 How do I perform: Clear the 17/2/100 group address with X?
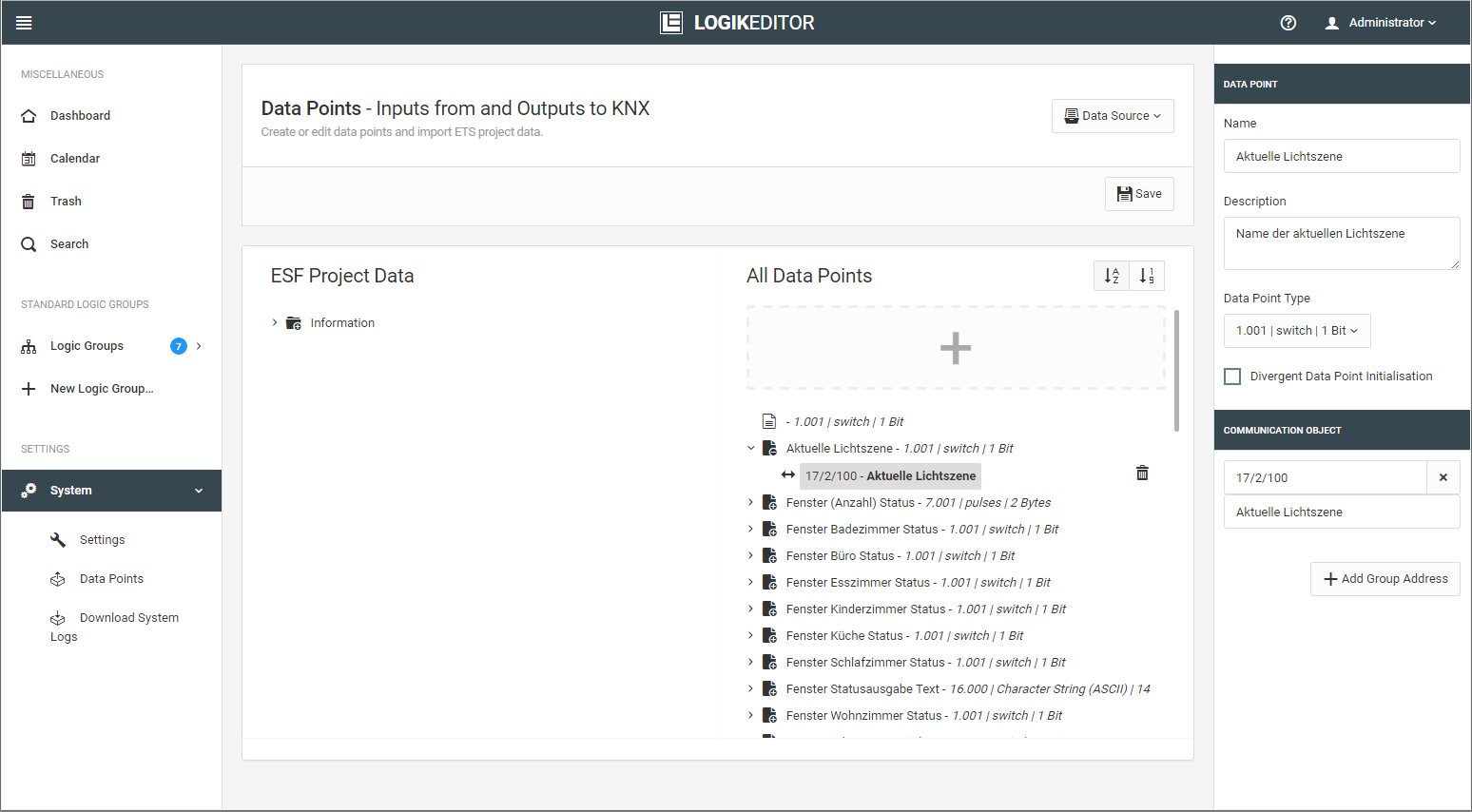click(1443, 477)
